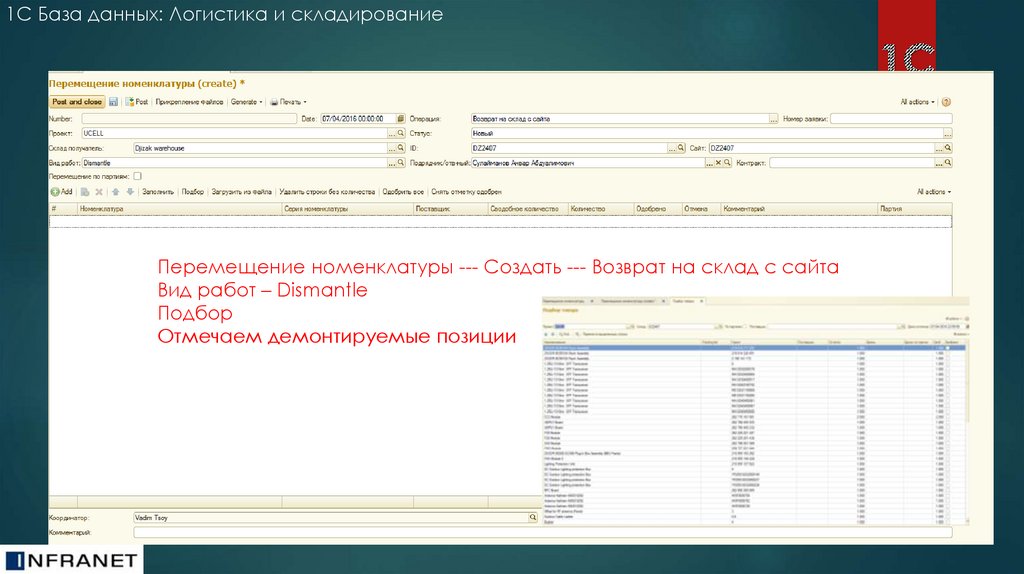Click the Одобрено column header

coord(658,209)
